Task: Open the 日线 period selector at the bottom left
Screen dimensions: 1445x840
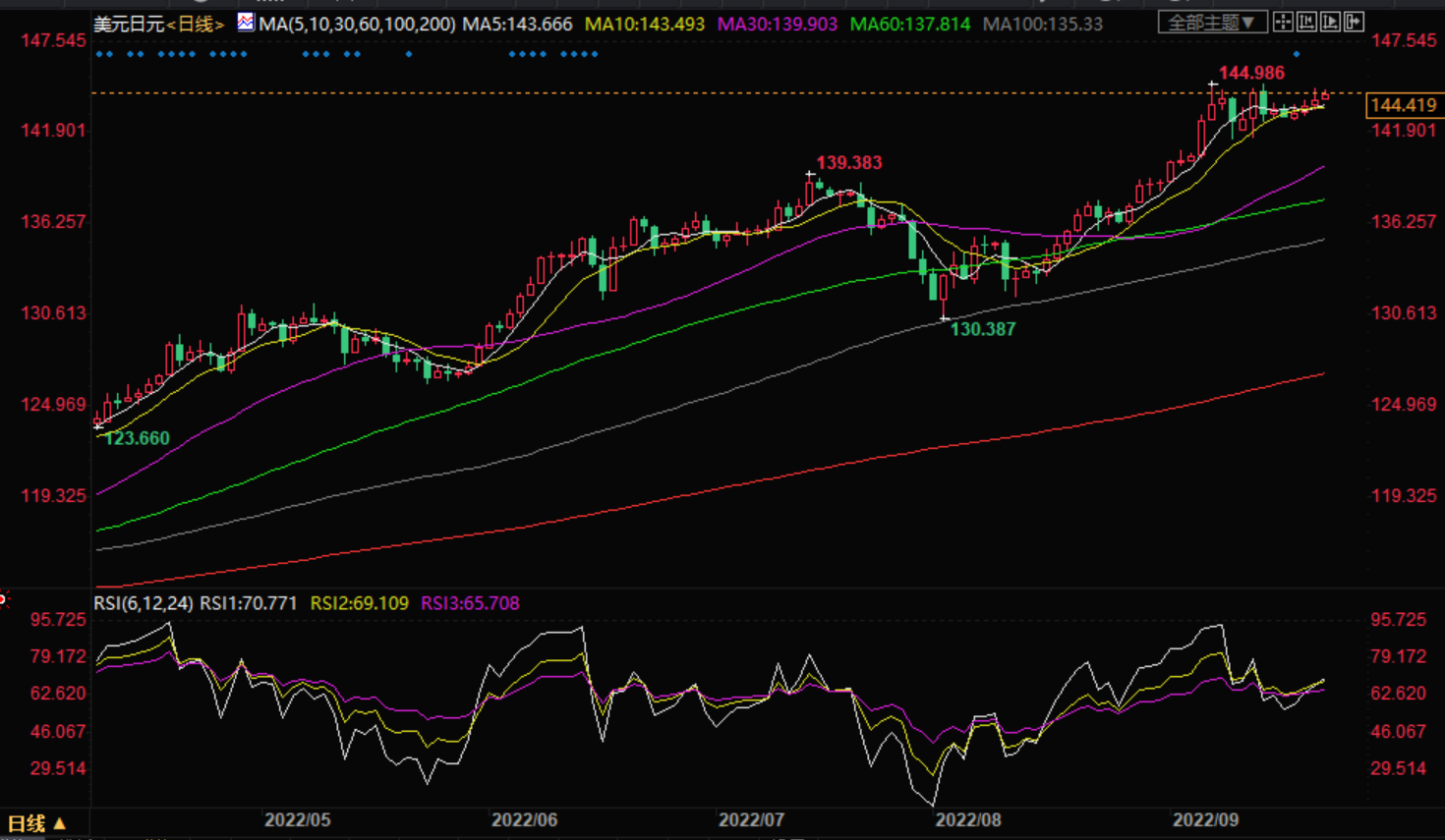Action: (36, 823)
